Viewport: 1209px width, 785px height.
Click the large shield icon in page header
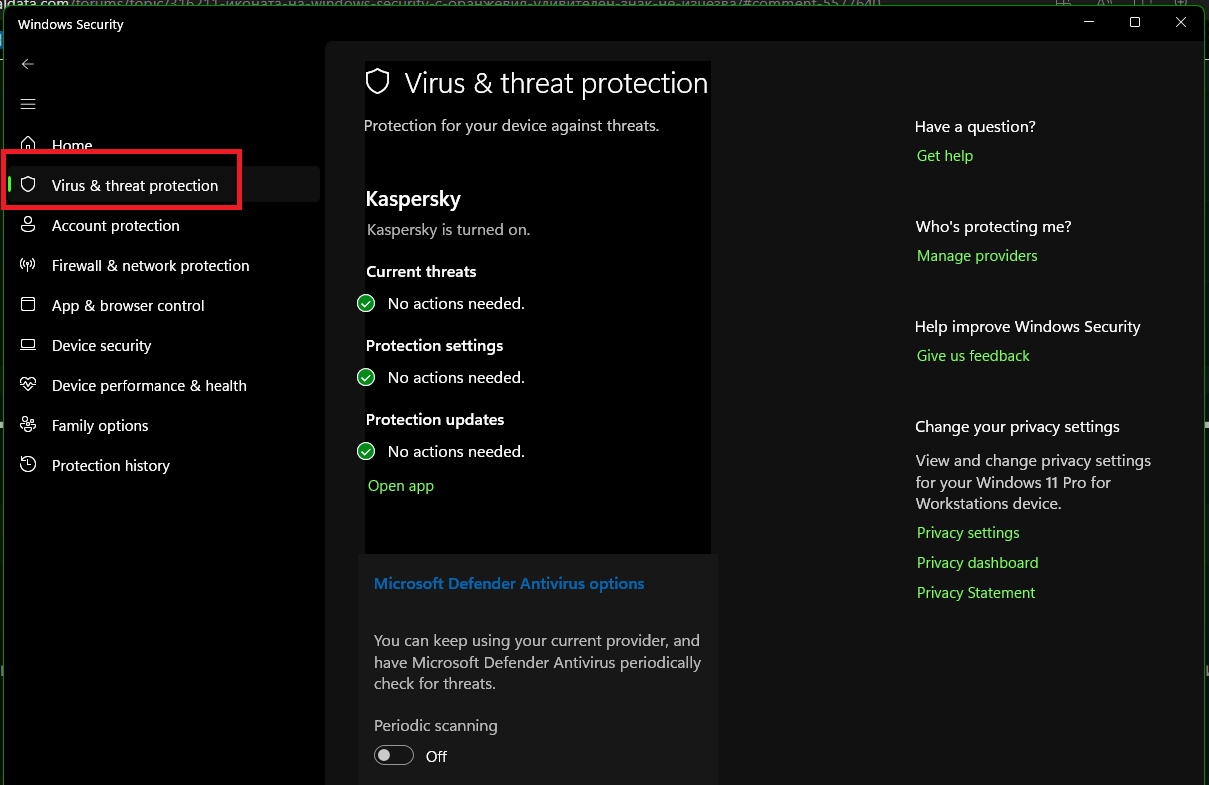click(x=377, y=82)
